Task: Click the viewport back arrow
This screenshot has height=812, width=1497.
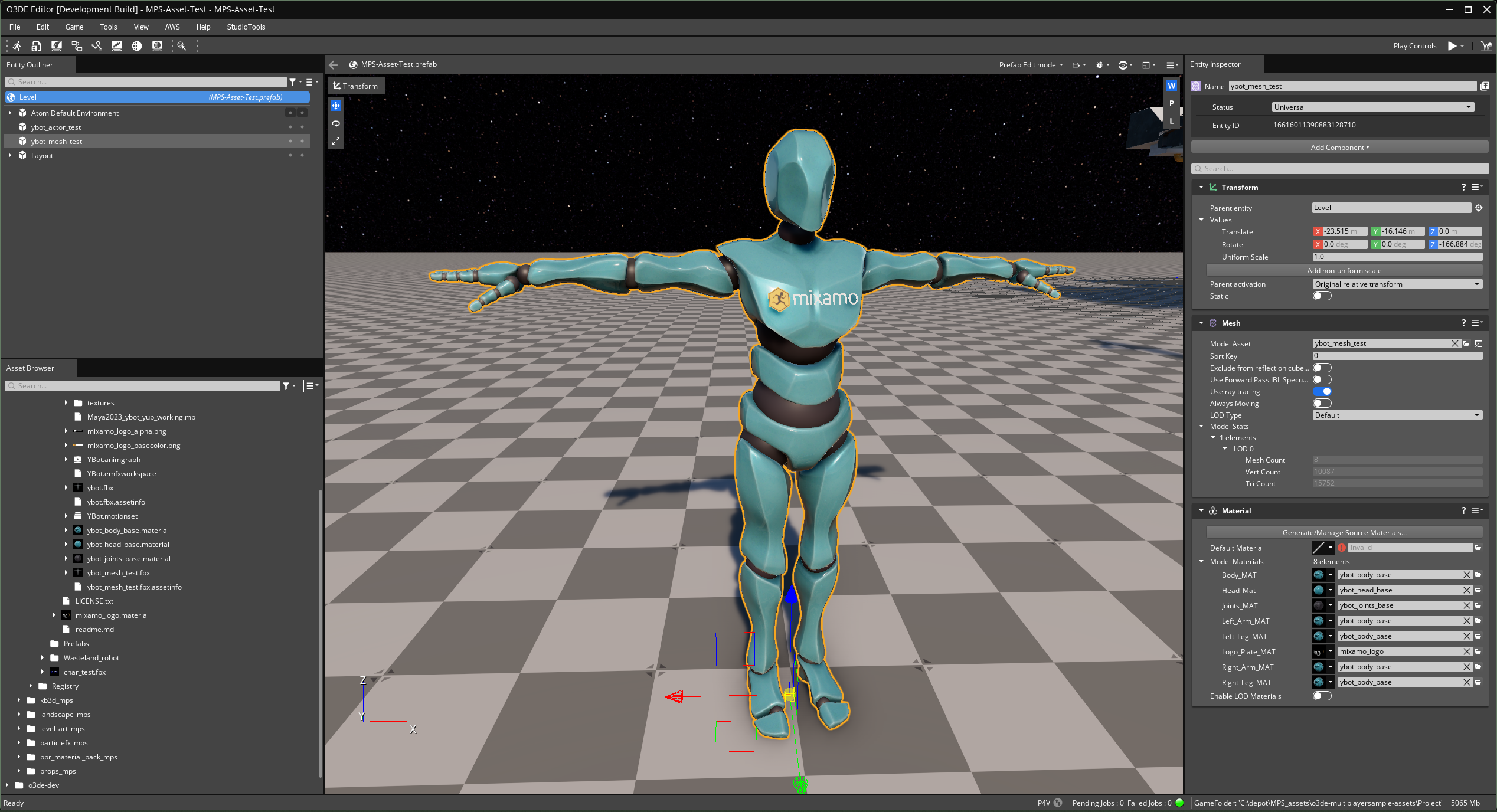Action: (x=334, y=65)
